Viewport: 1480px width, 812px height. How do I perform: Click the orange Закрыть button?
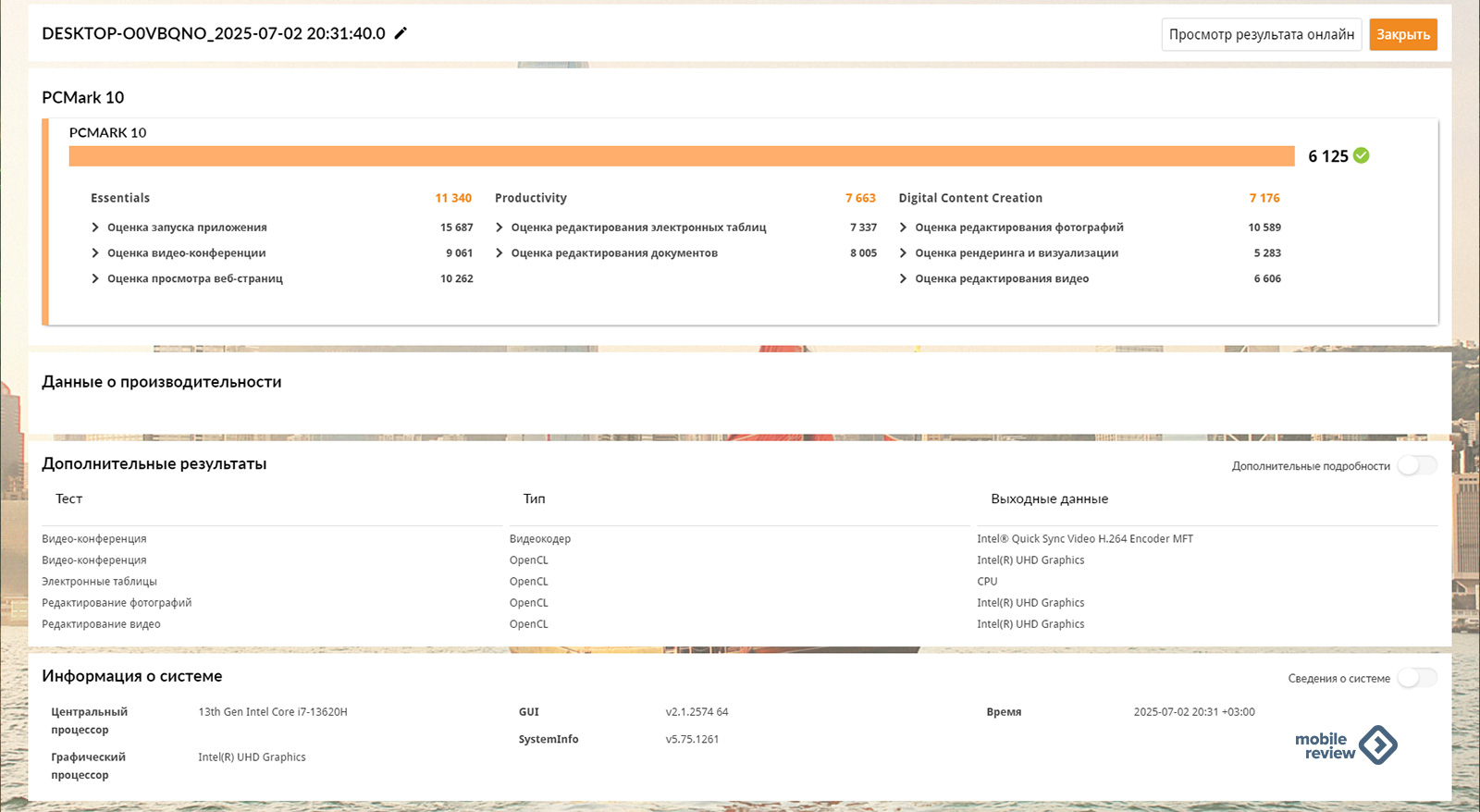tap(1403, 34)
